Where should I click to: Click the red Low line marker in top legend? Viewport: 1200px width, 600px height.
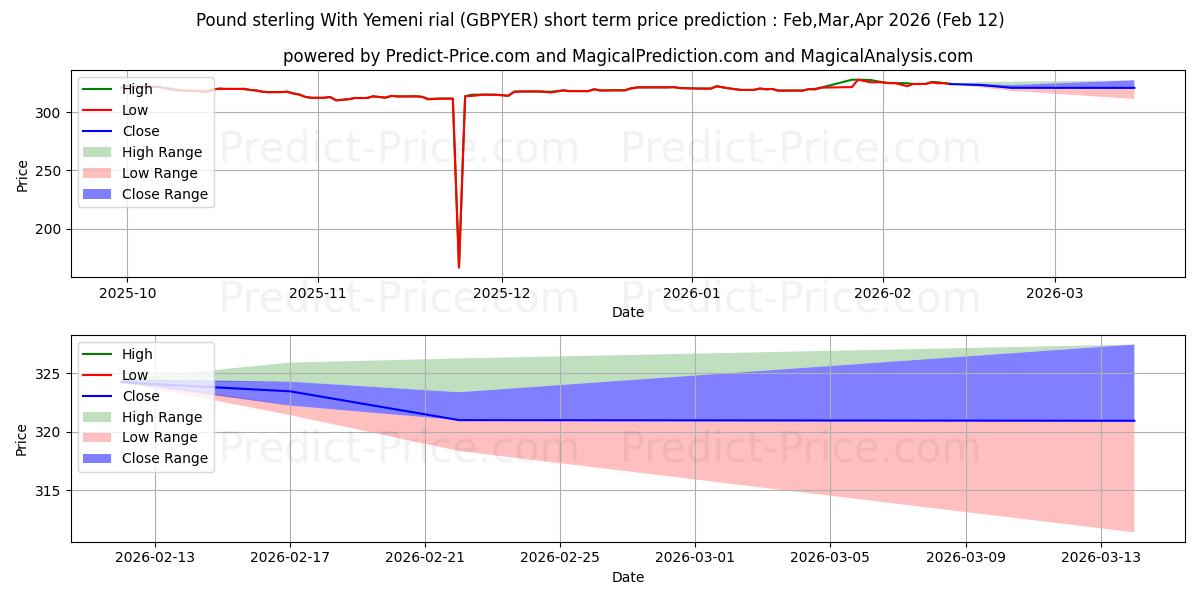(99, 111)
